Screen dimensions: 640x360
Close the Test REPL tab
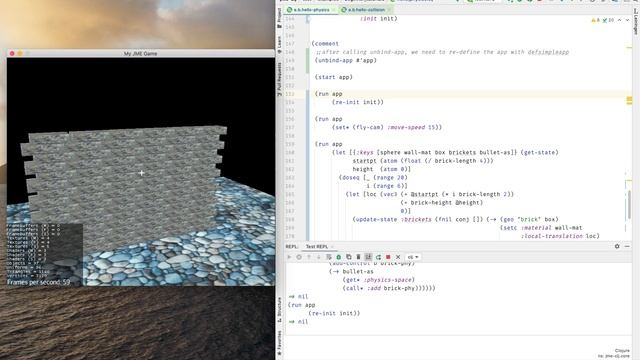point(332,247)
